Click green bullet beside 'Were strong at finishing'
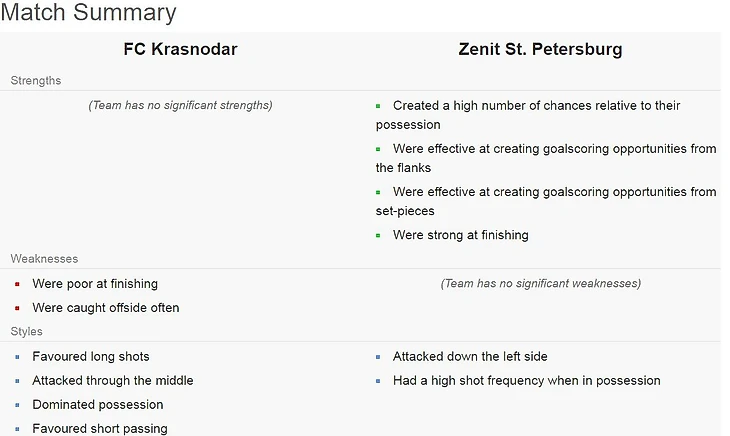 [x=378, y=235]
